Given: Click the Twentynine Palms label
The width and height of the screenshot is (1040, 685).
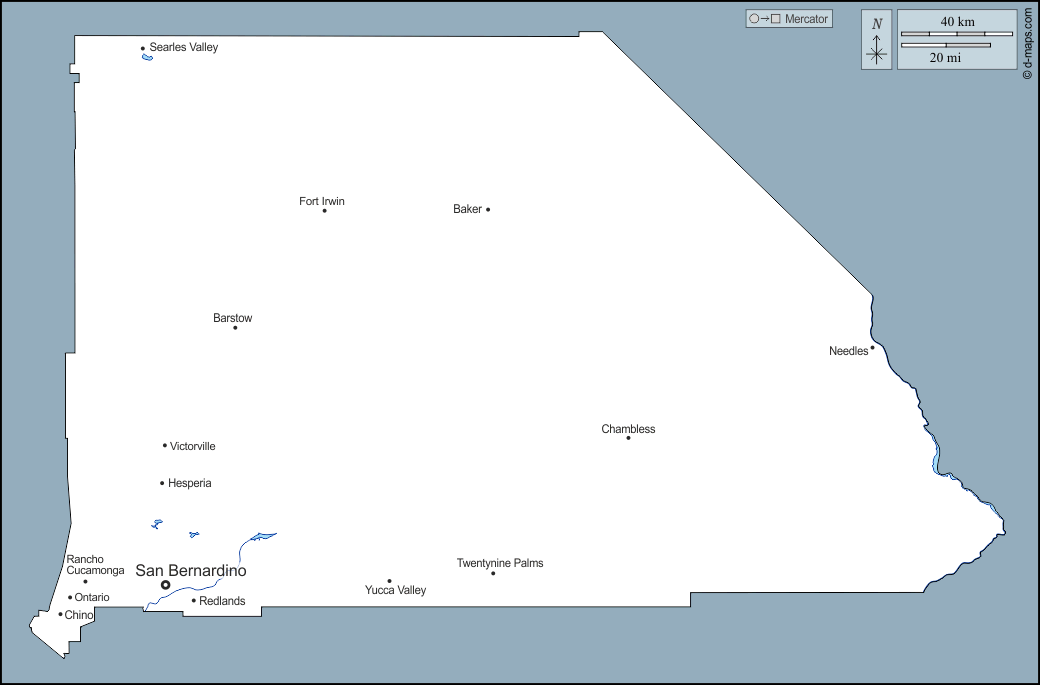Looking at the screenshot, I should (x=500, y=563).
